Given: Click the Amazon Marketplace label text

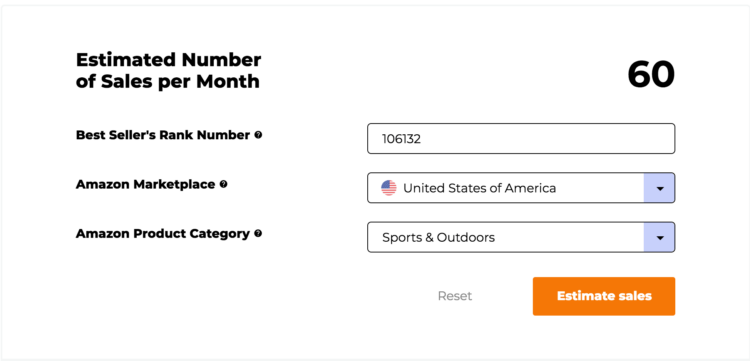Looking at the screenshot, I should pos(145,184).
